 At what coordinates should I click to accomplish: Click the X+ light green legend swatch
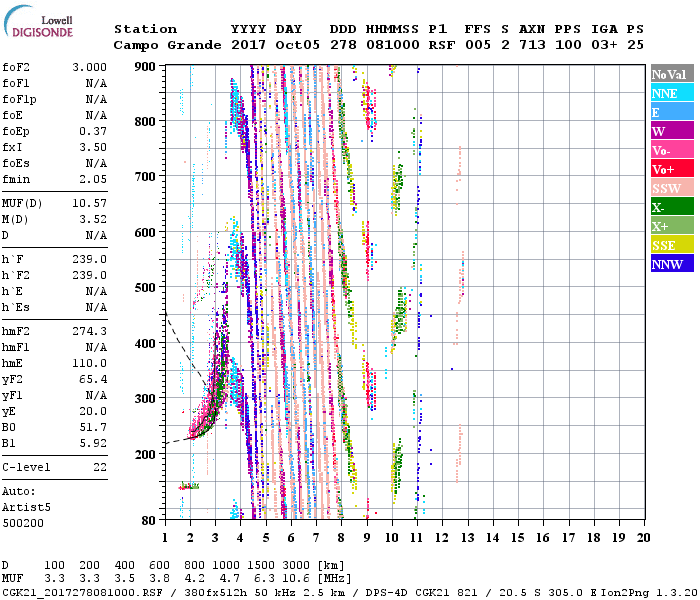tap(671, 226)
